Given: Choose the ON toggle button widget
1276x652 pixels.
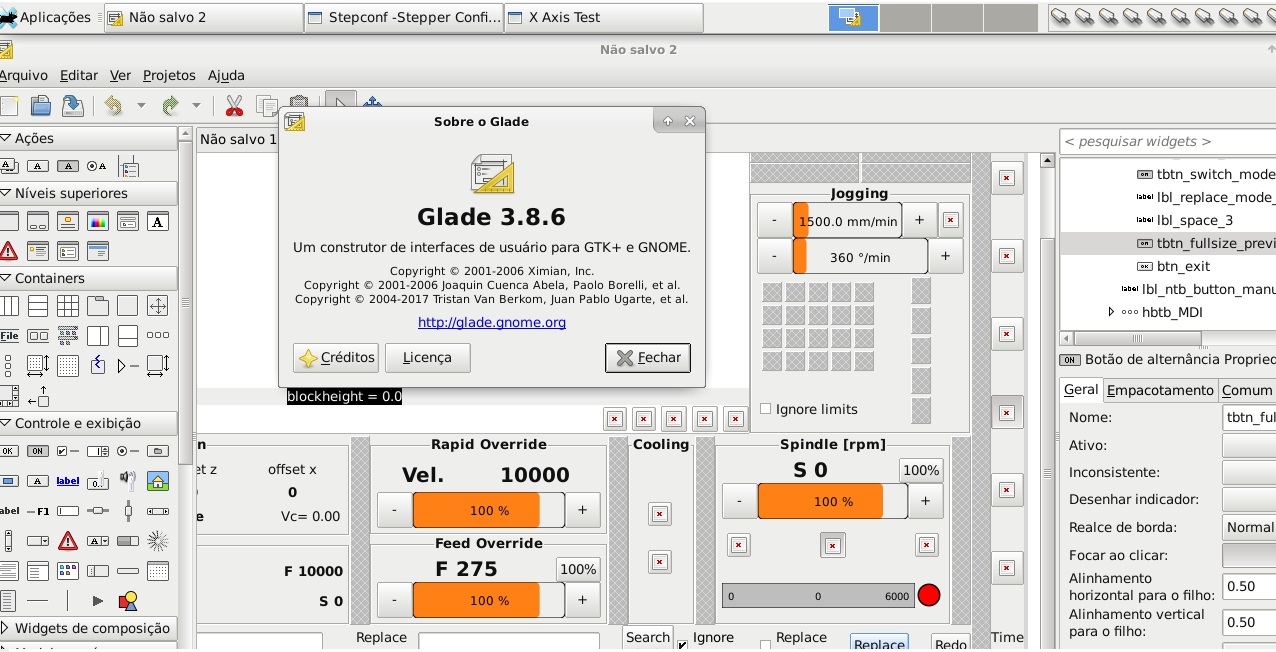Looking at the screenshot, I should 38,451.
